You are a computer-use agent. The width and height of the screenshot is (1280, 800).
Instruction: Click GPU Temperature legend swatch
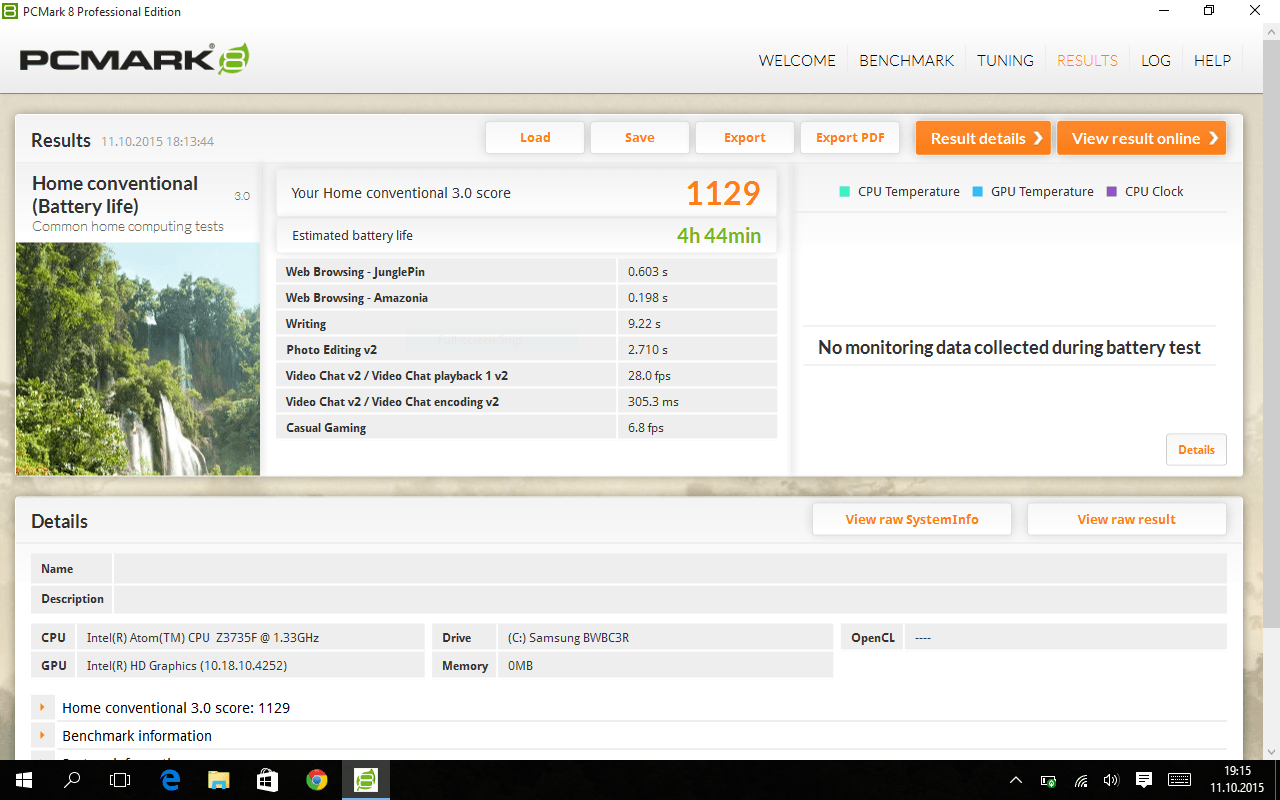point(978,192)
